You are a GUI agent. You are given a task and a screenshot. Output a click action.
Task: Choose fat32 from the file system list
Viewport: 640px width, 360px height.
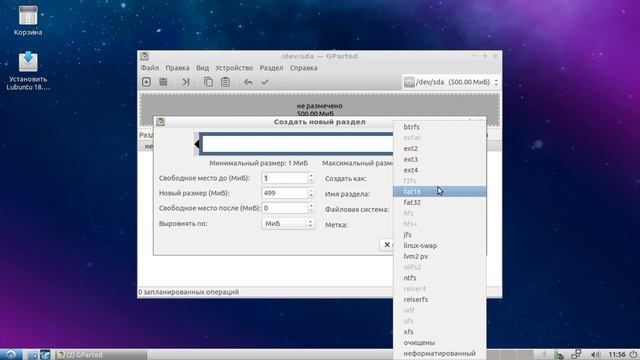440,202
